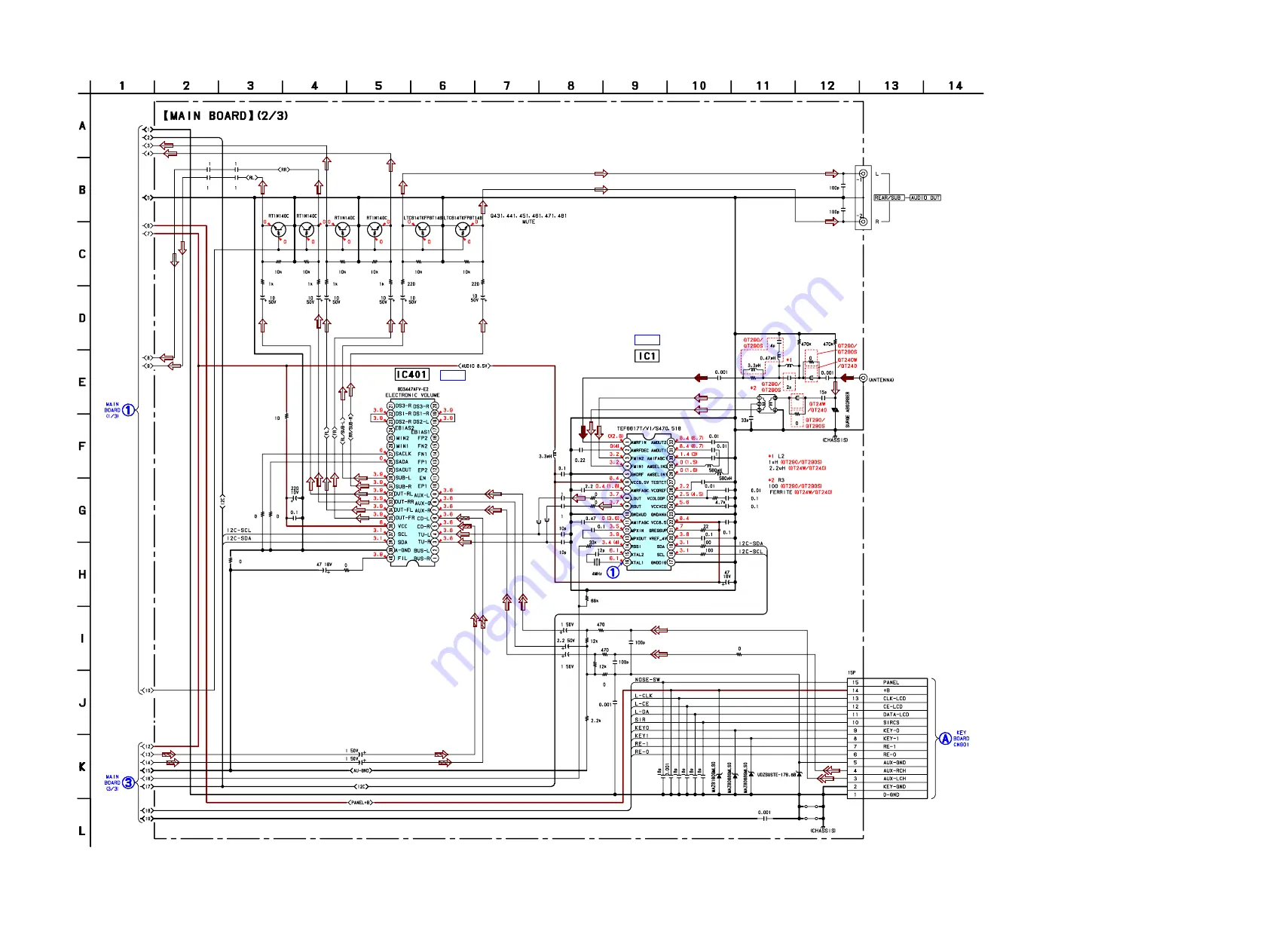Click the "RE-0" connector pin 6 row
1266x952 pixels.
[x=887, y=755]
